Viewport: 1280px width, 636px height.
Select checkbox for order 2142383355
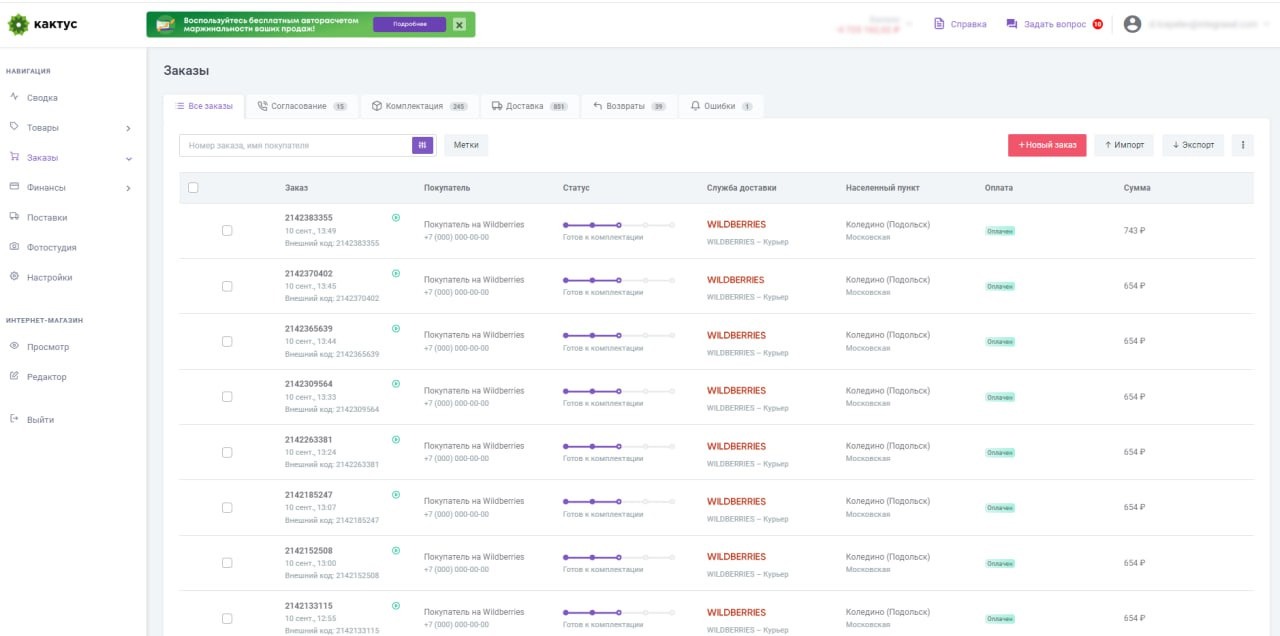(x=227, y=230)
